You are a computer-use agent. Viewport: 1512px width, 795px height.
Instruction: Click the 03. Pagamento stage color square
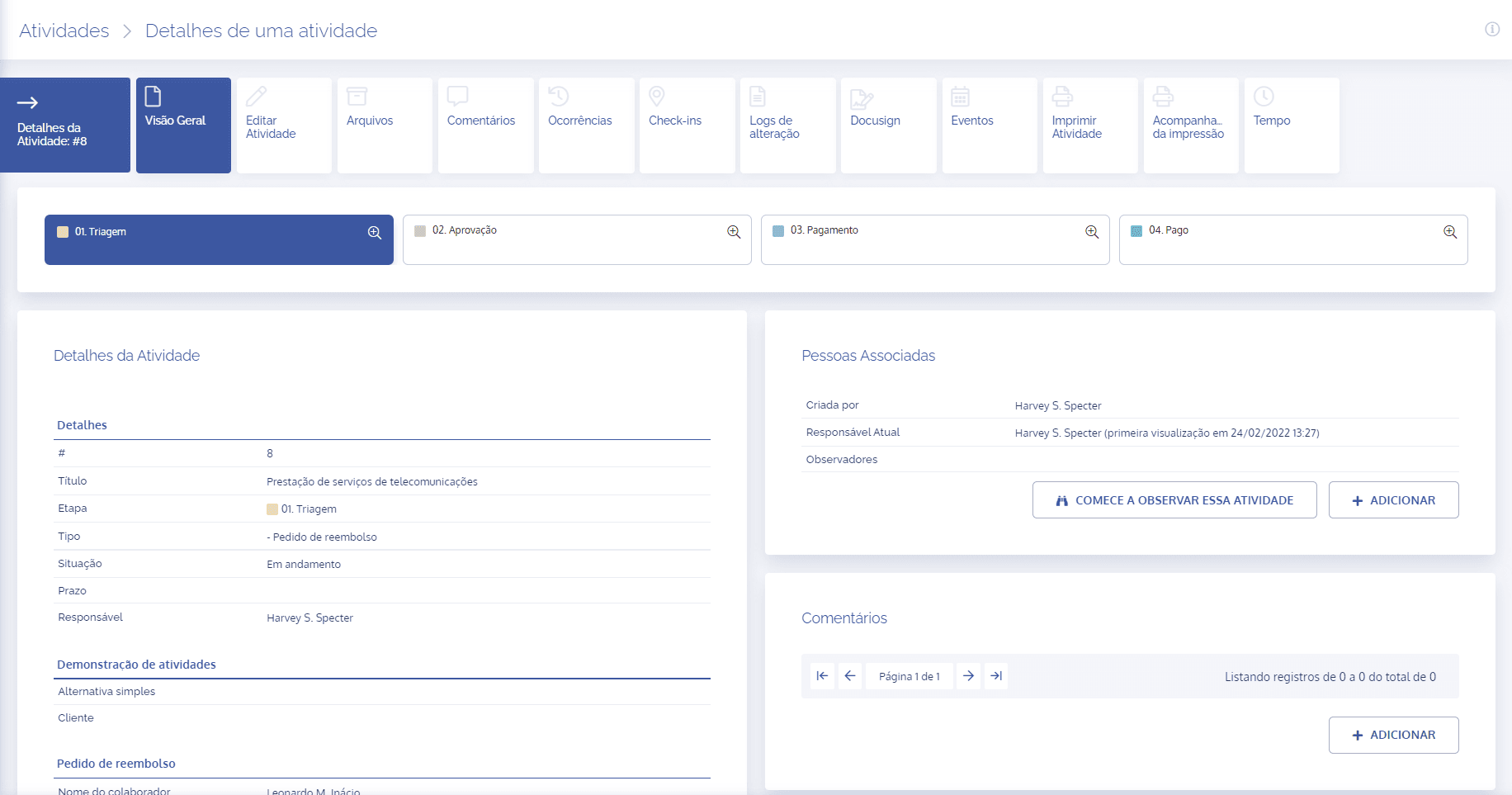pos(778,231)
